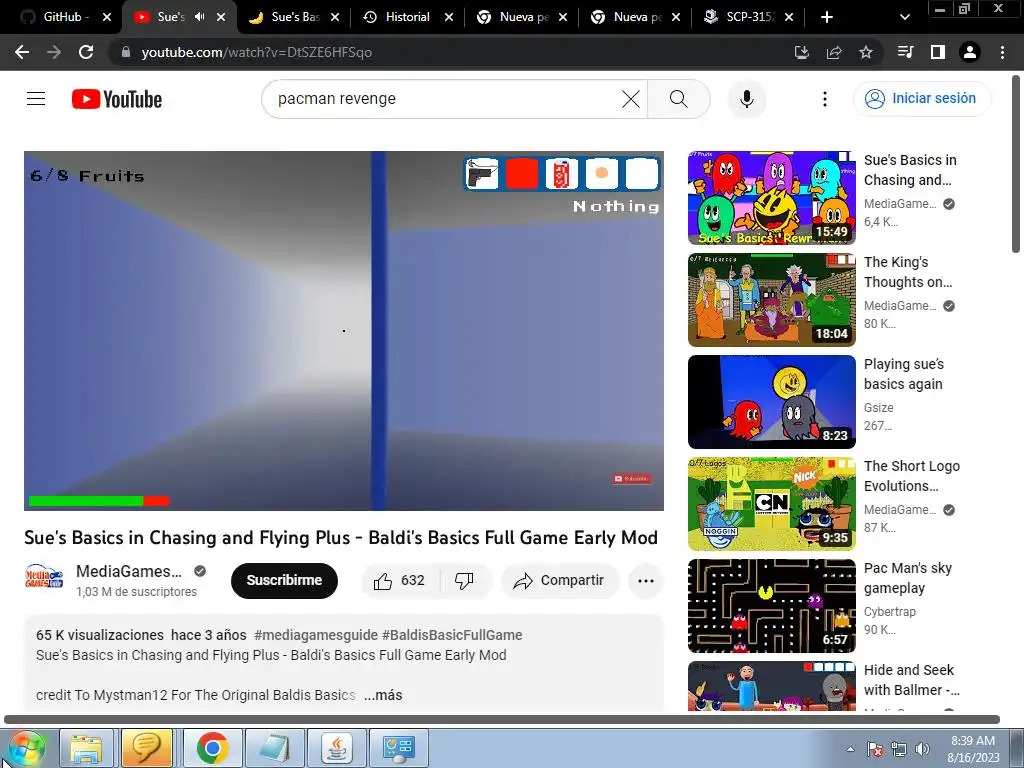Open the #mediagamesguide hashtag link

(x=315, y=635)
